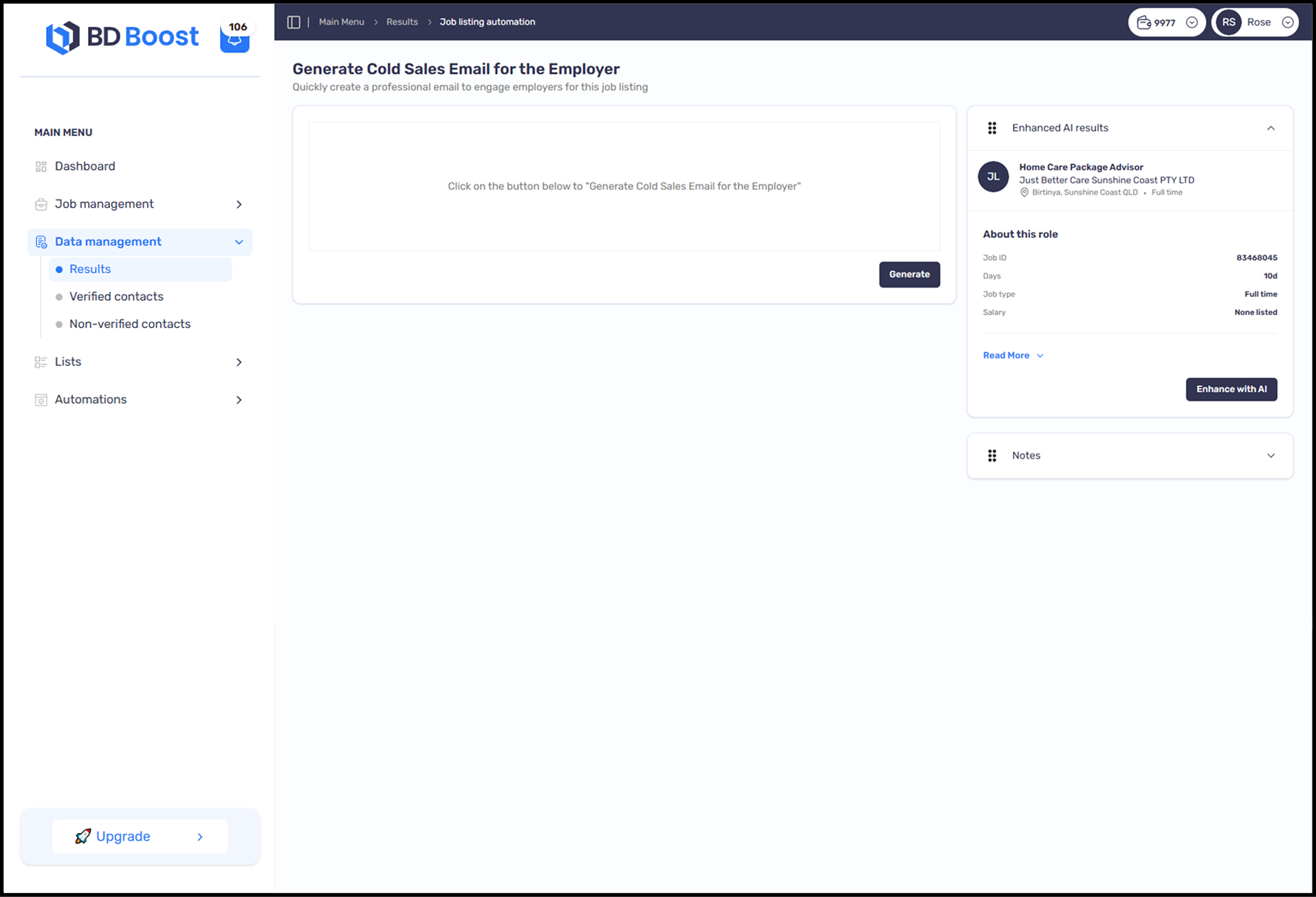Select Non-verified contacts item
This screenshot has height=897, width=1316.
coord(129,324)
